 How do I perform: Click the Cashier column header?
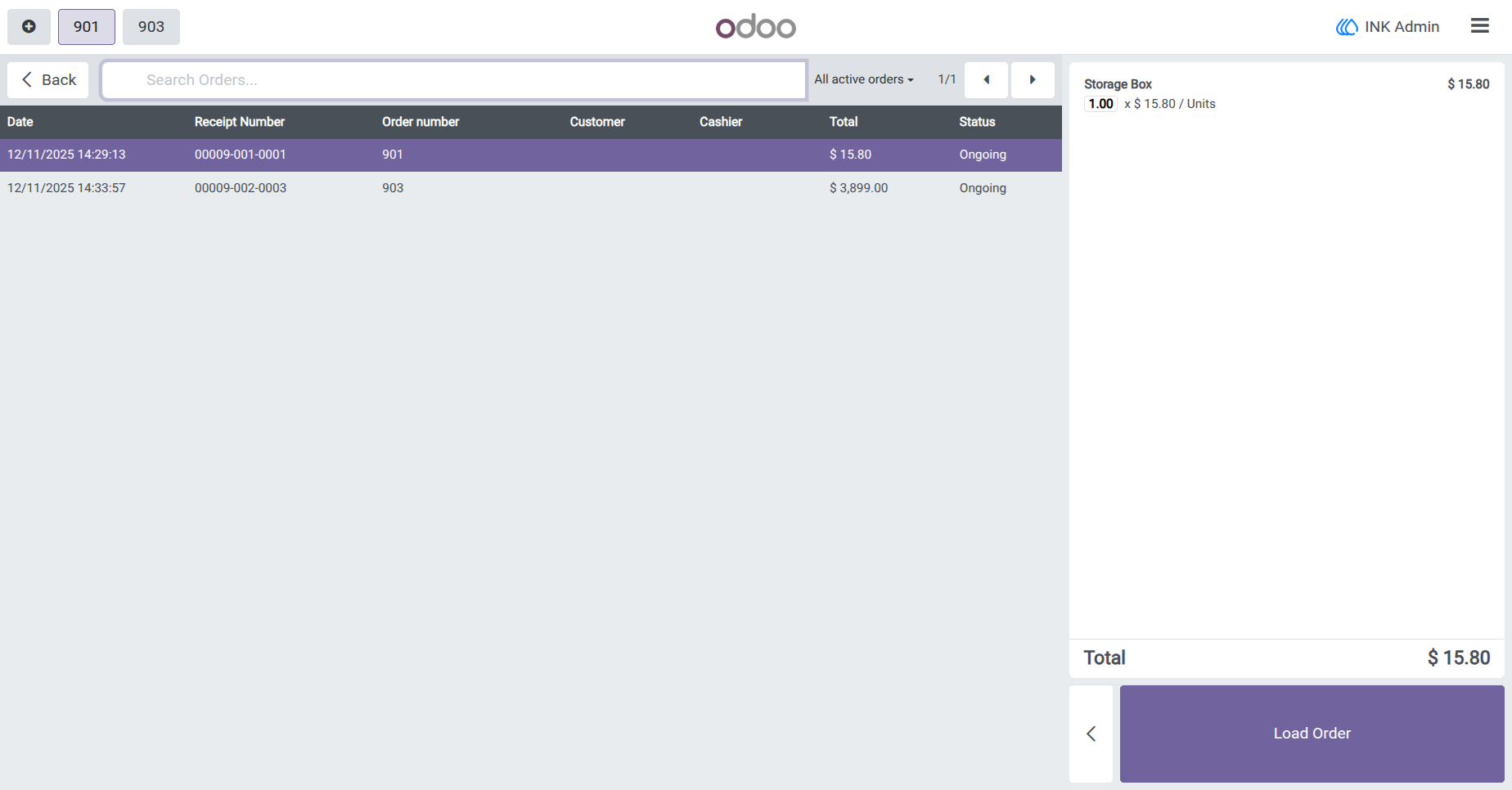[x=721, y=122]
